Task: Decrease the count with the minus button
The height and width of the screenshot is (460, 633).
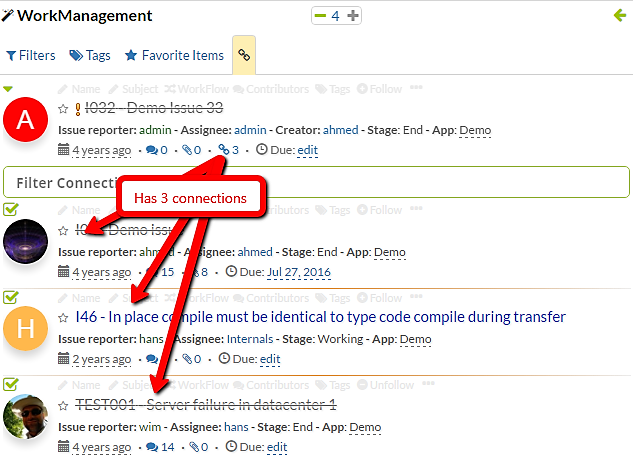Action: pyautogui.click(x=320, y=16)
